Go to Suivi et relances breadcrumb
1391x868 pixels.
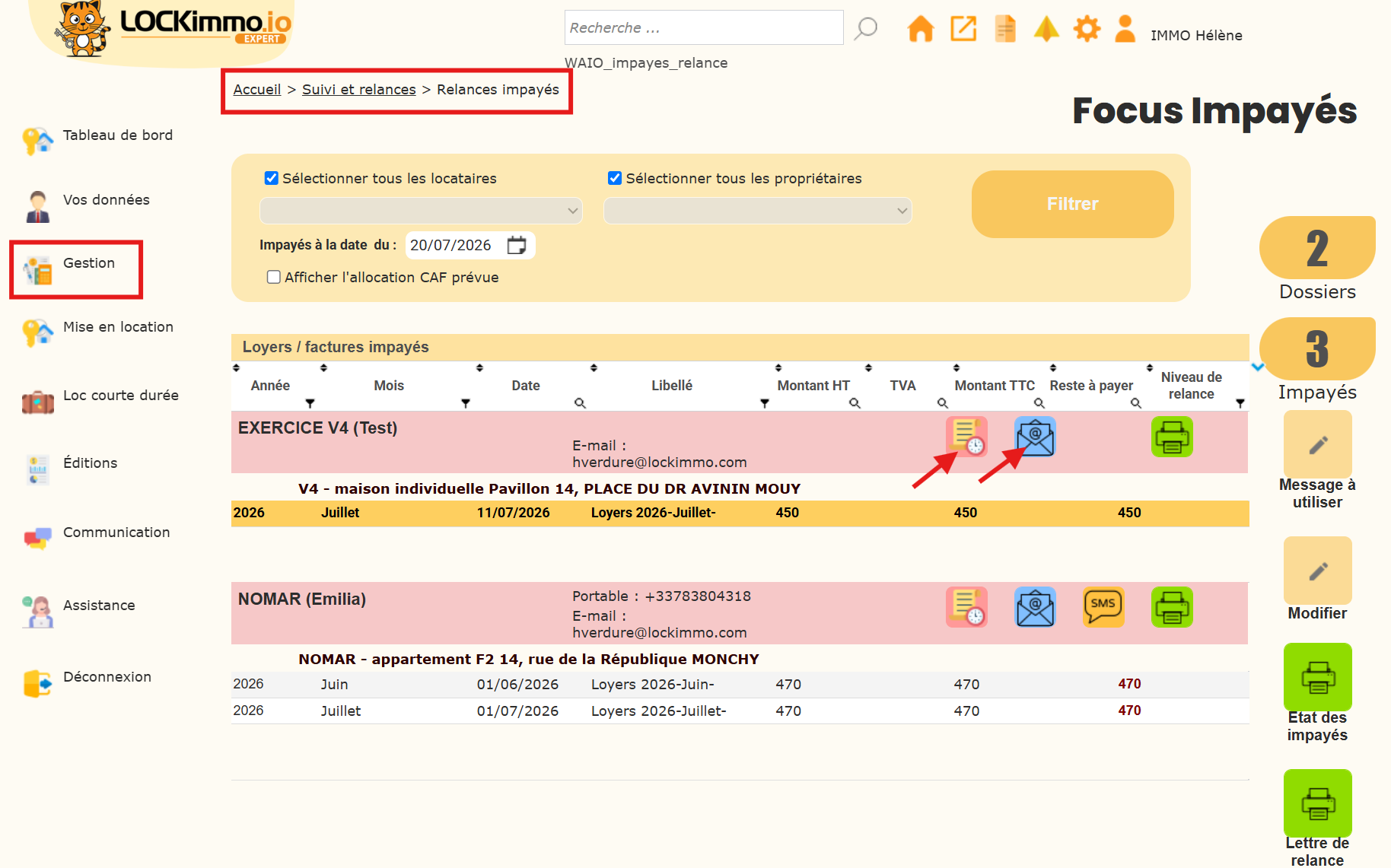pos(359,89)
